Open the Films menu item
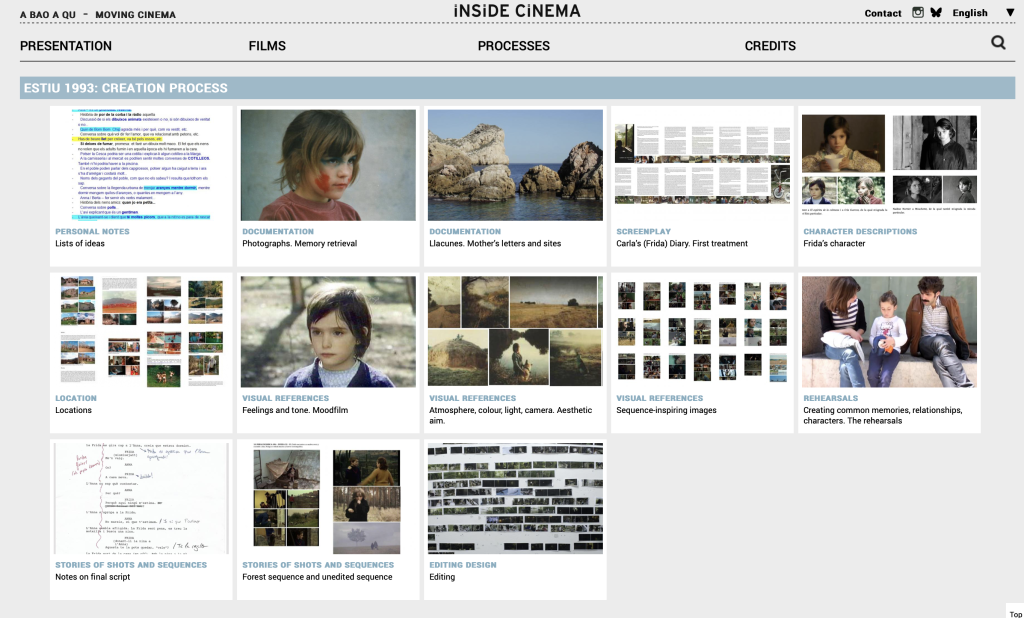The width and height of the screenshot is (1024, 618). [267, 46]
